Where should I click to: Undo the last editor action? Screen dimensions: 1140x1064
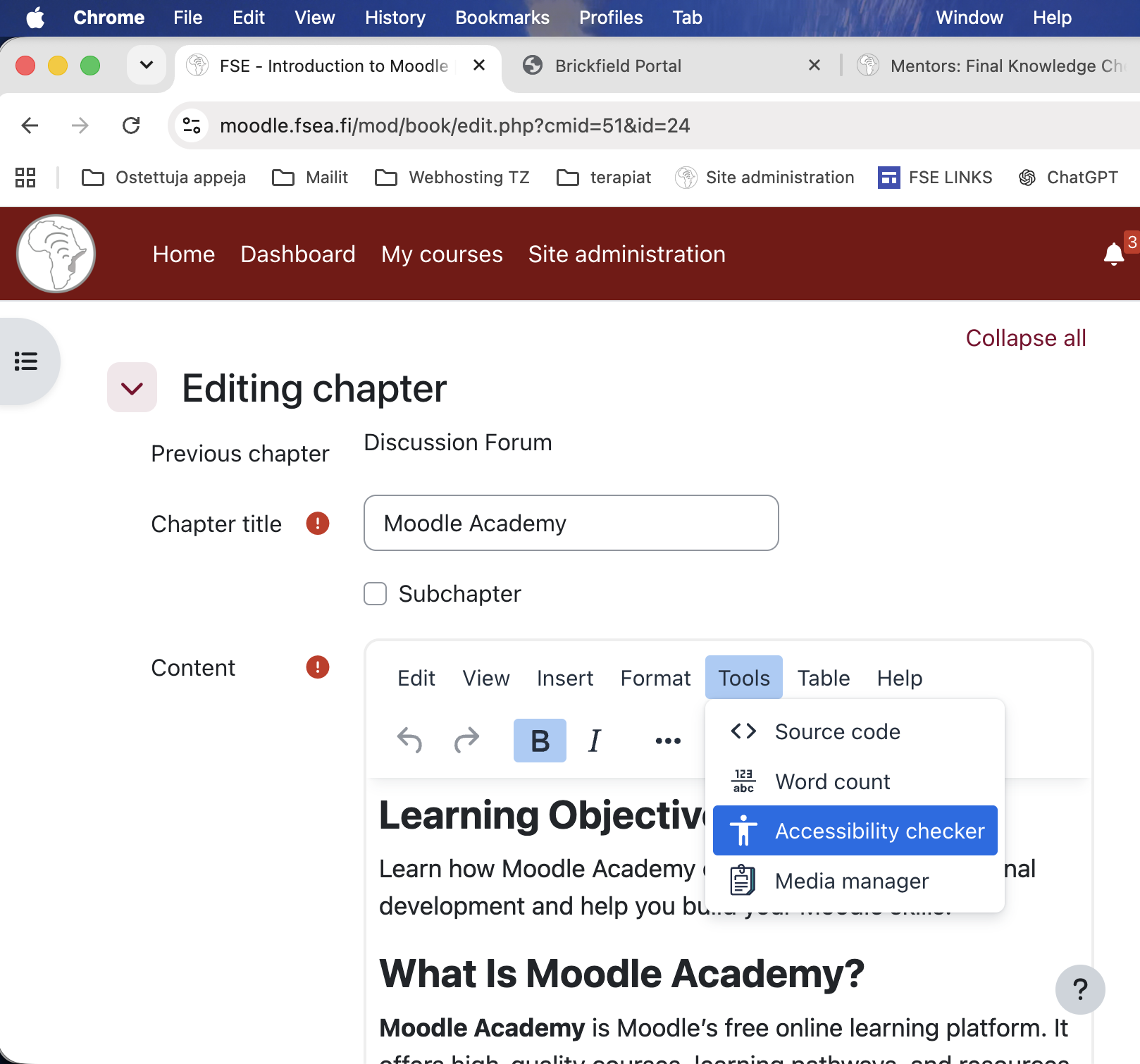point(409,741)
